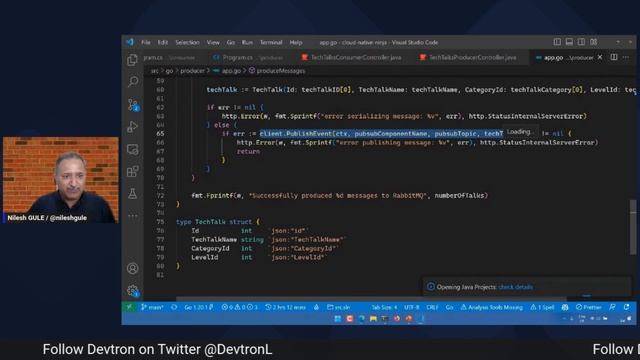
Task: Open remote window indicator in status bar
Action: pos(129,307)
